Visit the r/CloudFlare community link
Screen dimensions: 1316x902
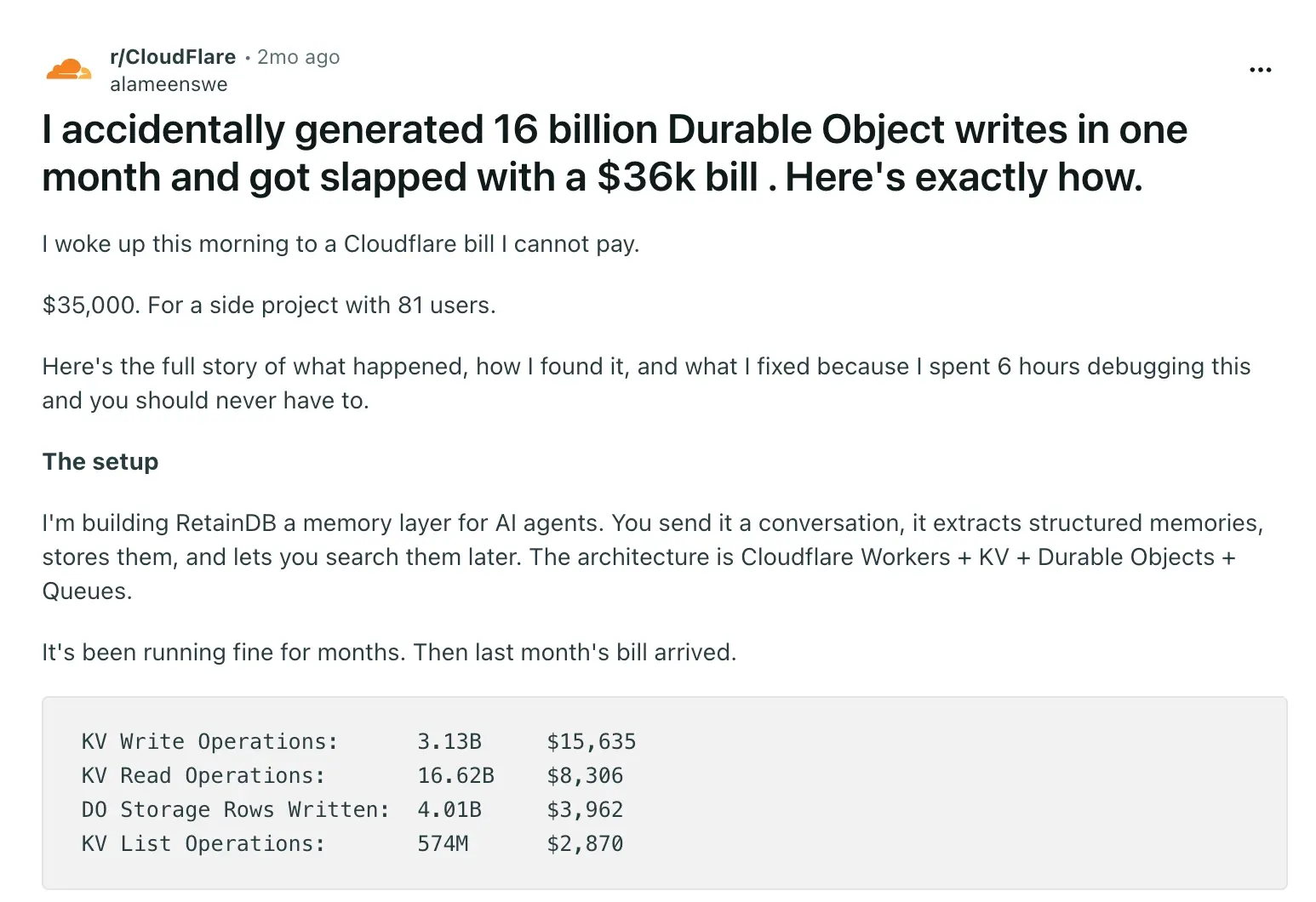173,57
